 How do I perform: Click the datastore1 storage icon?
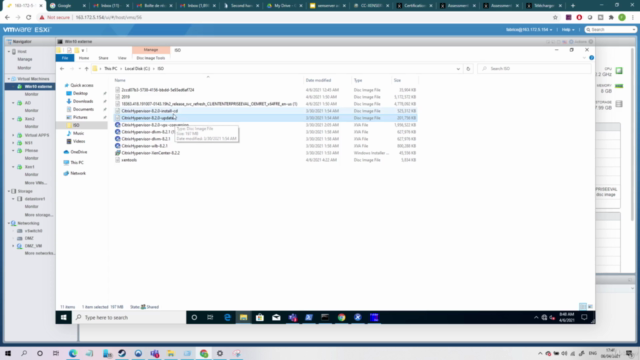pyautogui.click(x=19, y=199)
